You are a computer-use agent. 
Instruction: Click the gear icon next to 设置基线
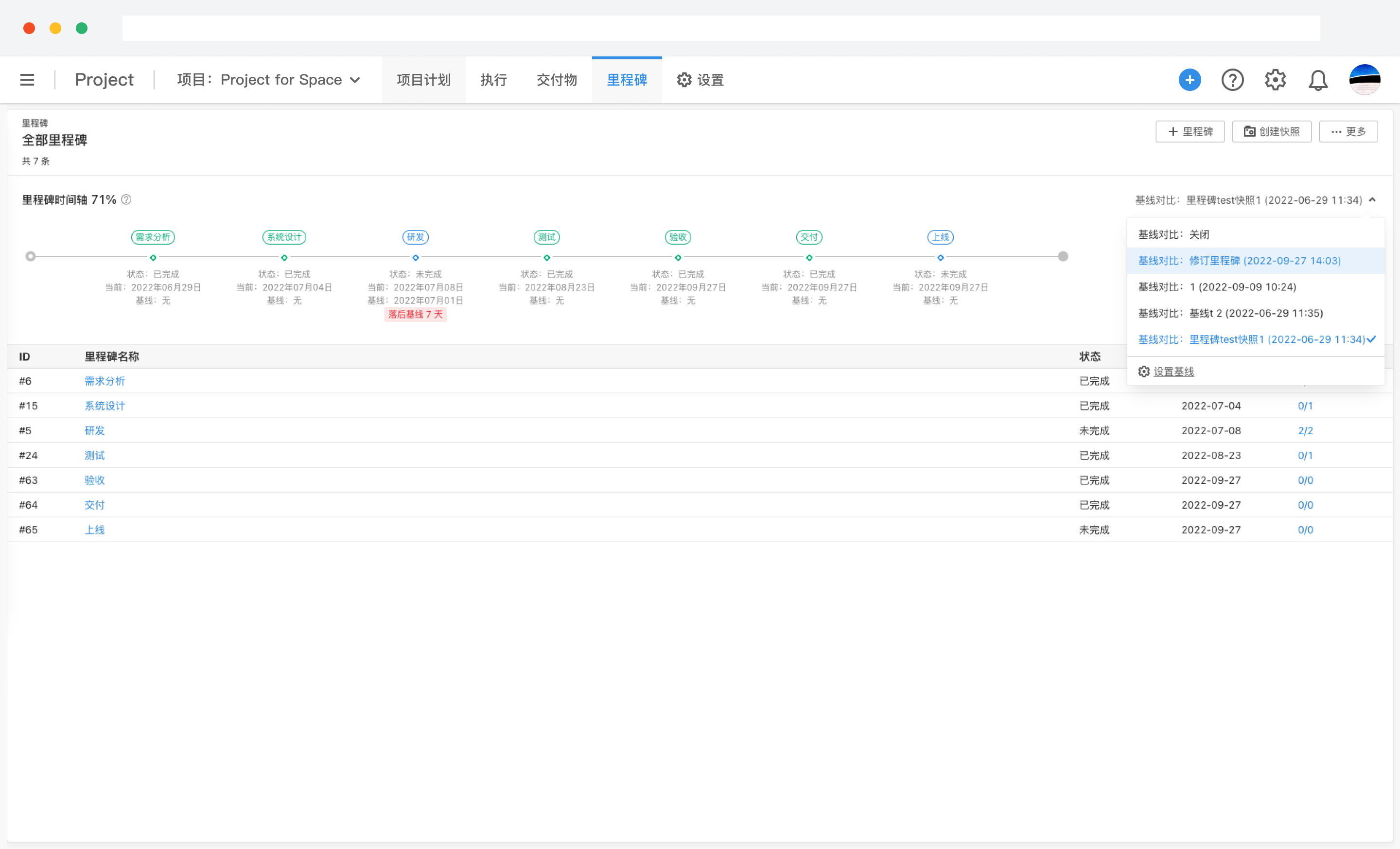tap(1144, 371)
